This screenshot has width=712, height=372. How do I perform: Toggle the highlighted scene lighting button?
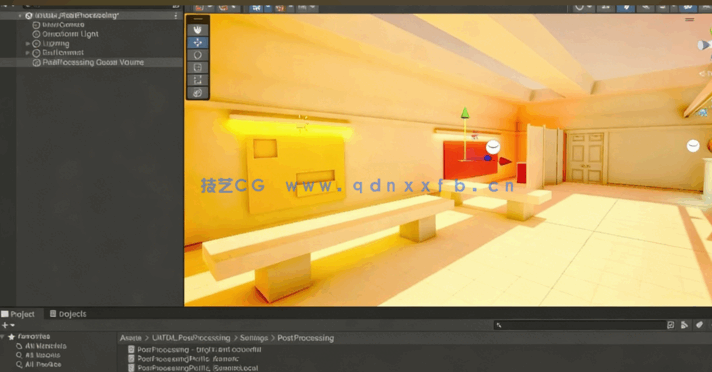pyautogui.click(x=626, y=8)
